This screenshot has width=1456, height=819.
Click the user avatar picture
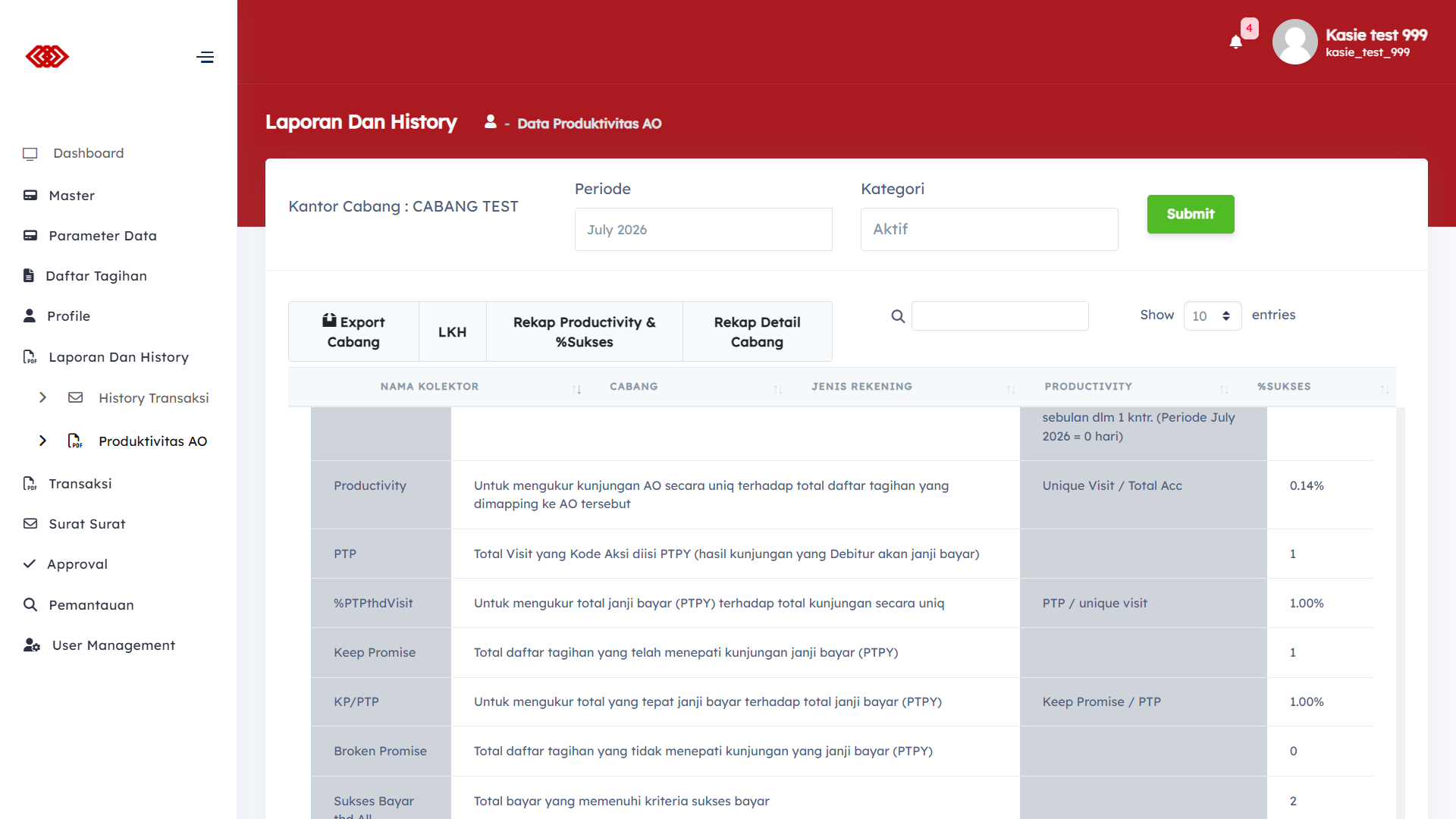1294,42
